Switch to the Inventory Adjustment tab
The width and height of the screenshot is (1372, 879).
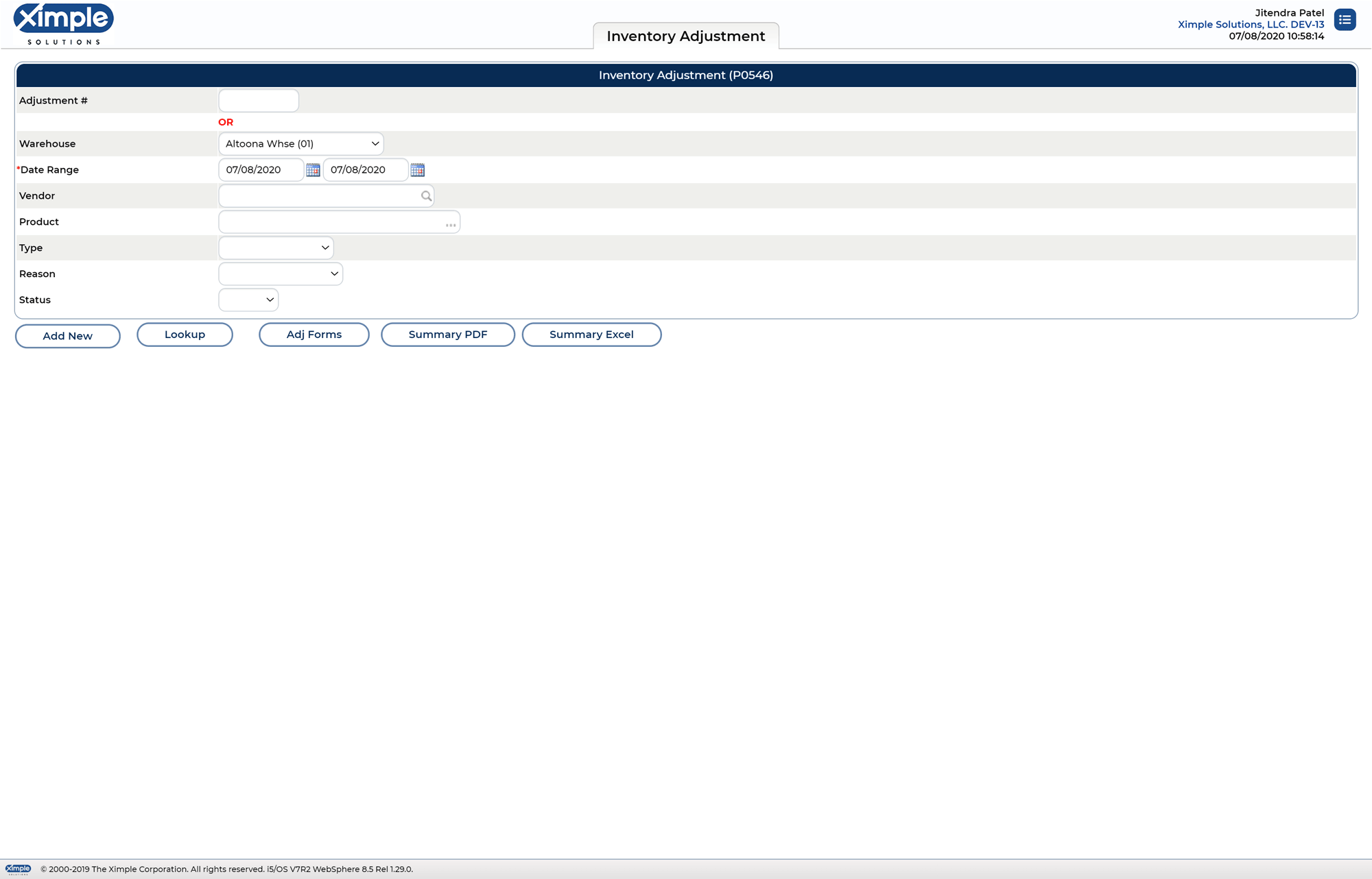point(686,36)
